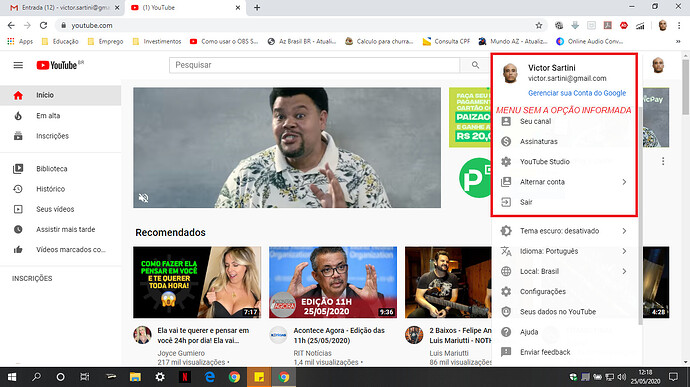The width and height of the screenshot is (690, 387).
Task: Bookmark page with the star icon
Action: (x=539, y=26)
